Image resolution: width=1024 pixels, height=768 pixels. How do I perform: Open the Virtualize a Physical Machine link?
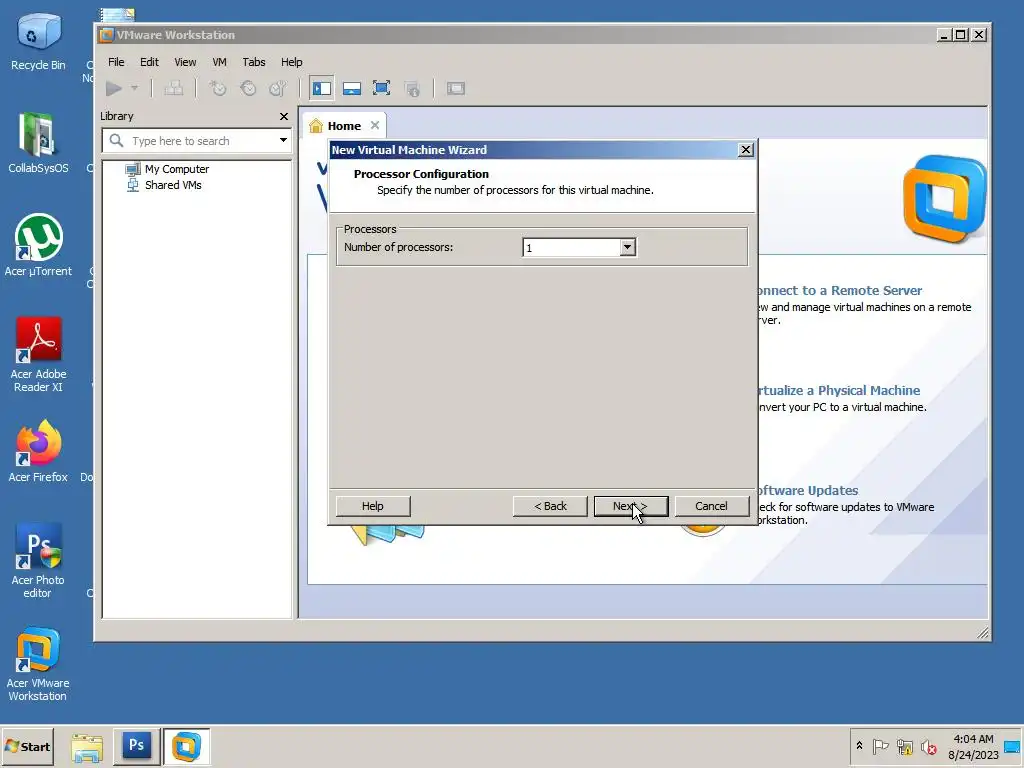tap(839, 391)
